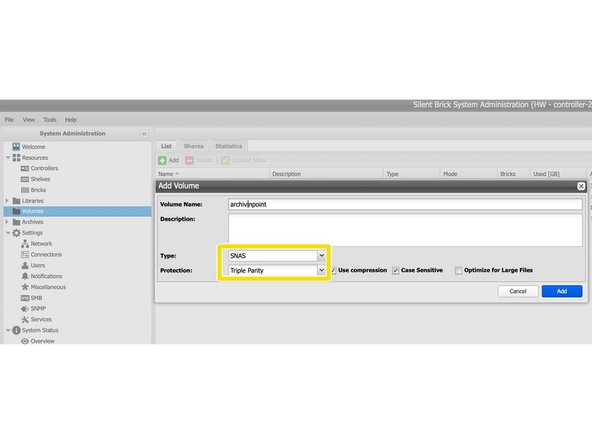Click the Cancel button
Screen dimensions: 592x444
pos(518,291)
